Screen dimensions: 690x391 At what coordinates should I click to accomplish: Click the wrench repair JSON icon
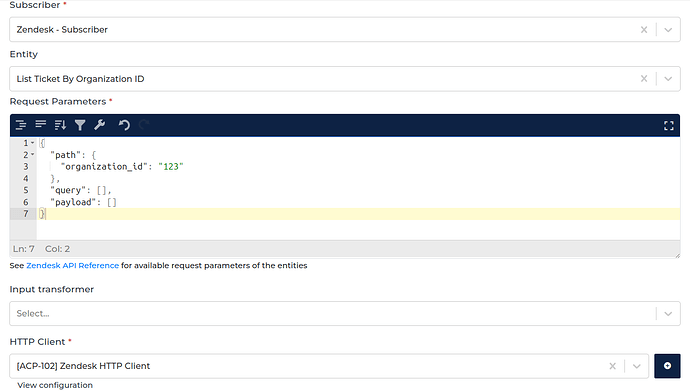coord(100,125)
